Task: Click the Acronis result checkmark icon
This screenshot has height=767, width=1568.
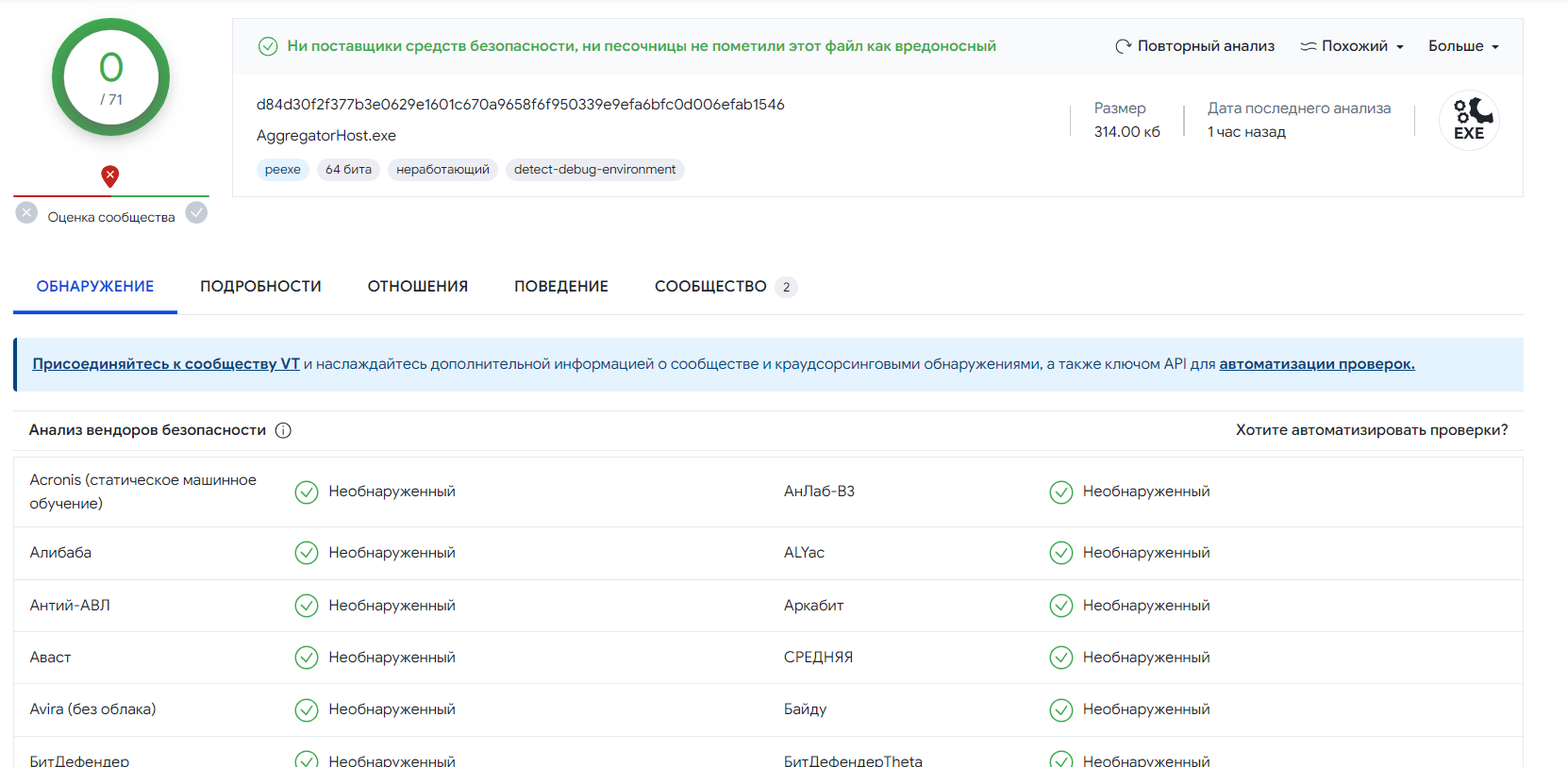Action: coord(307,492)
